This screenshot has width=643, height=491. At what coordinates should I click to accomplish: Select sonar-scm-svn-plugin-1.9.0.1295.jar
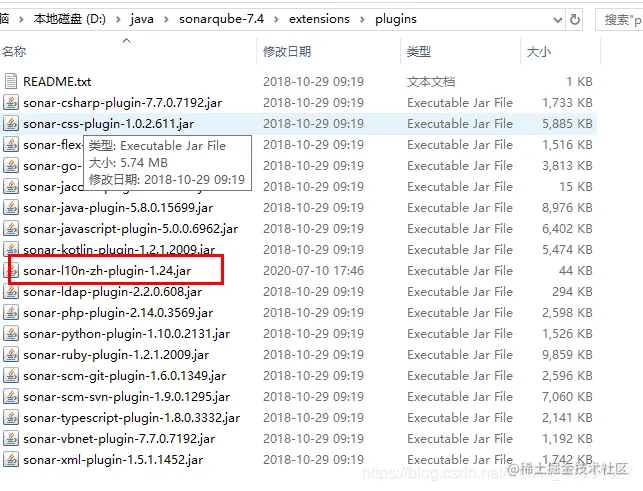[126, 397]
